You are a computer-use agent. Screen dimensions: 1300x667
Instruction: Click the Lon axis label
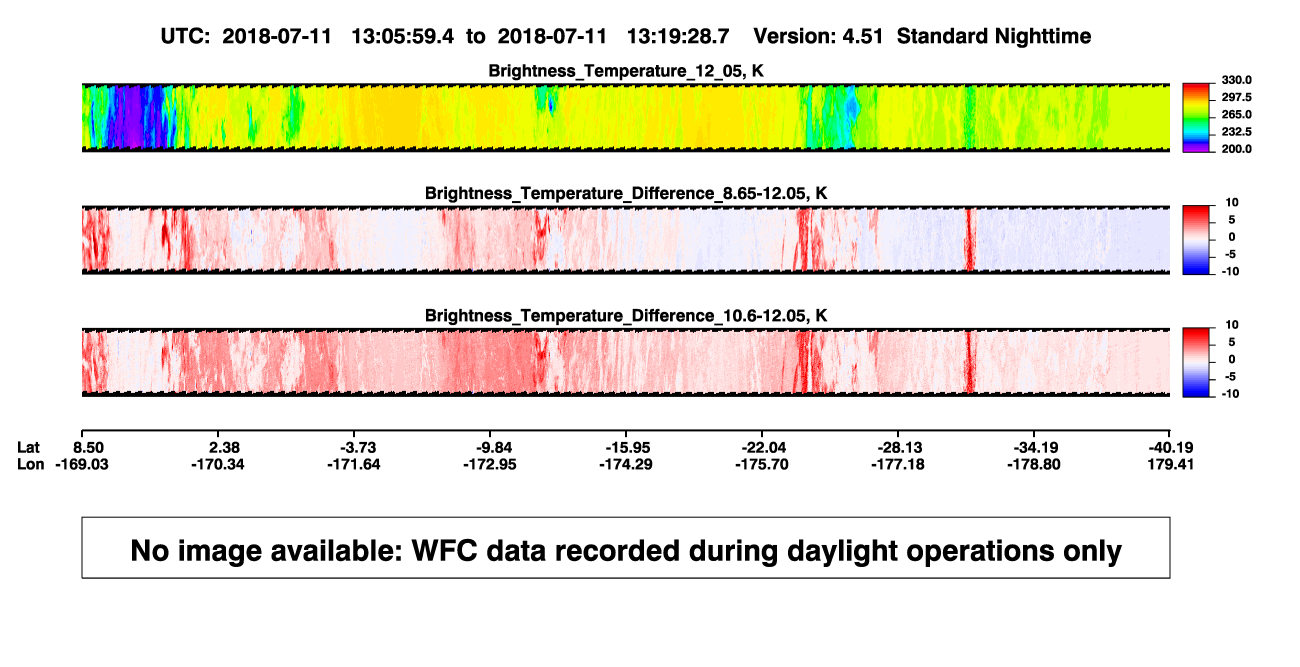[x=30, y=464]
